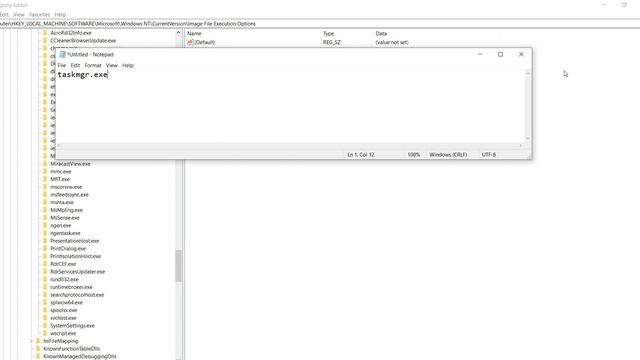Click the folder icon of PrintIsolationHost.exe

[45, 256]
